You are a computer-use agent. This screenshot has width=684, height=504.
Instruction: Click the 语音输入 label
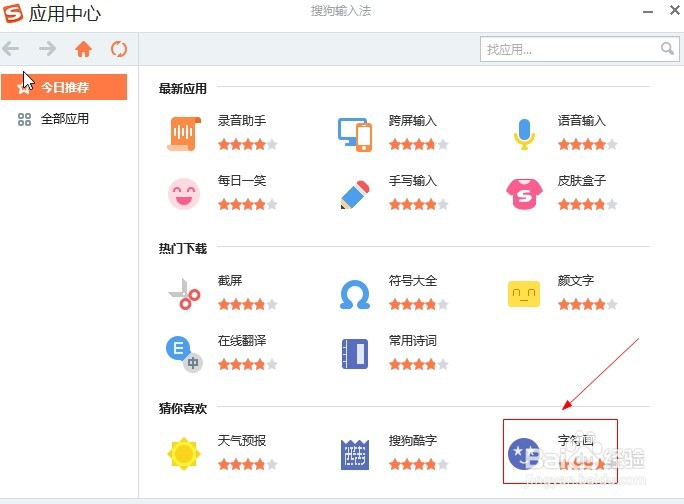581,120
